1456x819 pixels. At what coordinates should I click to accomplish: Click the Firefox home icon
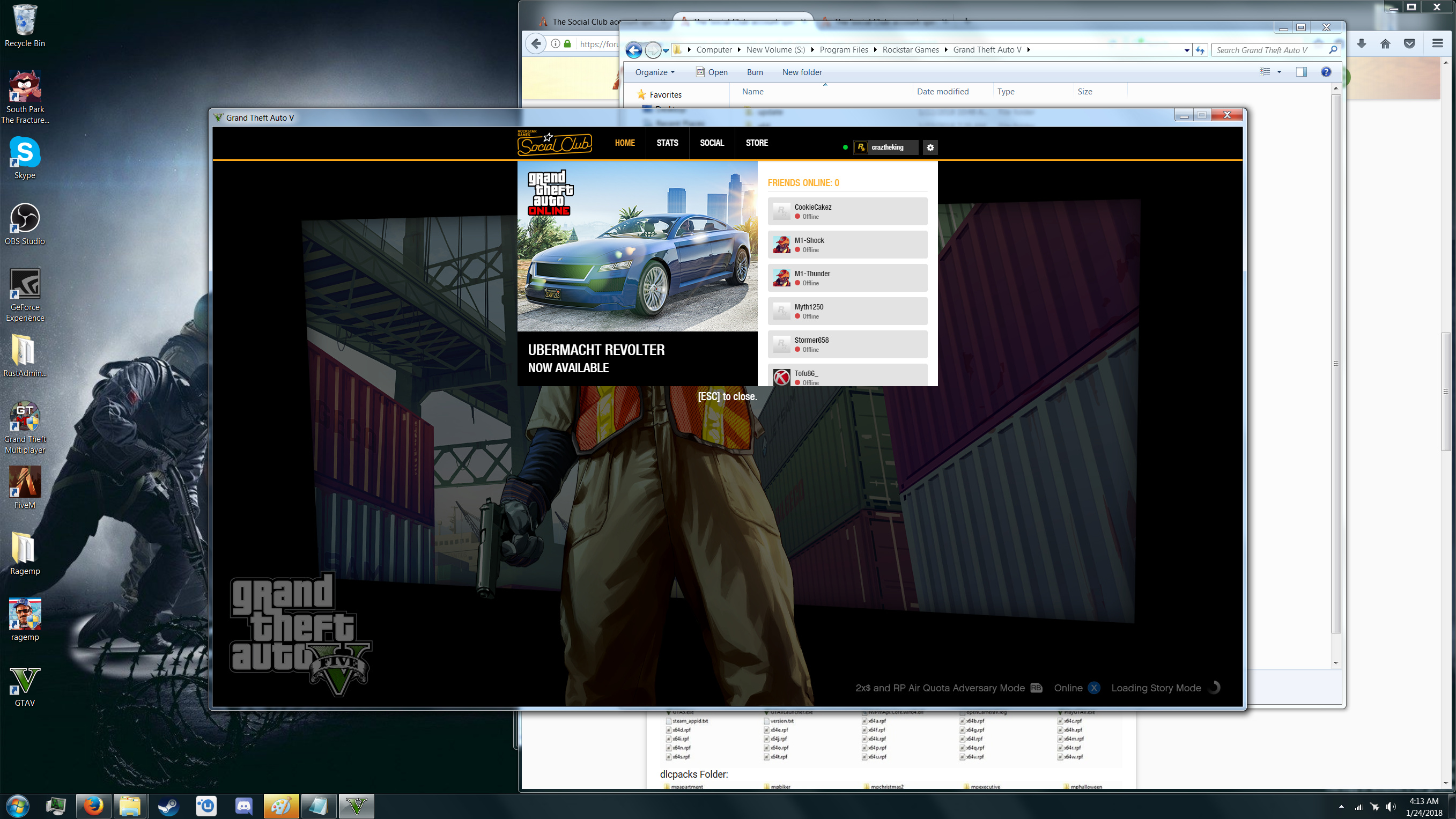click(1385, 44)
